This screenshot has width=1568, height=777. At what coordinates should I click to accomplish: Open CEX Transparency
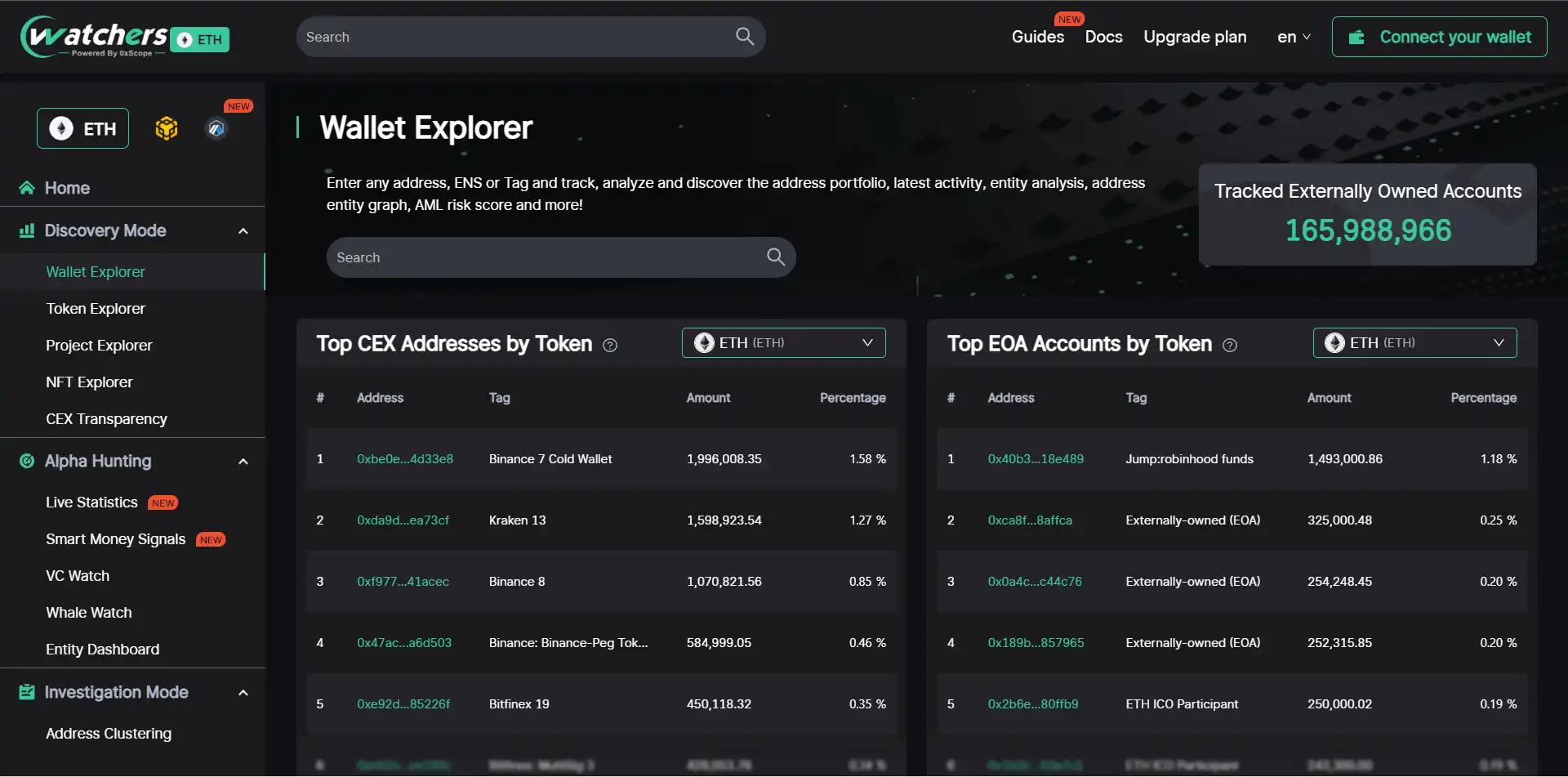(106, 419)
